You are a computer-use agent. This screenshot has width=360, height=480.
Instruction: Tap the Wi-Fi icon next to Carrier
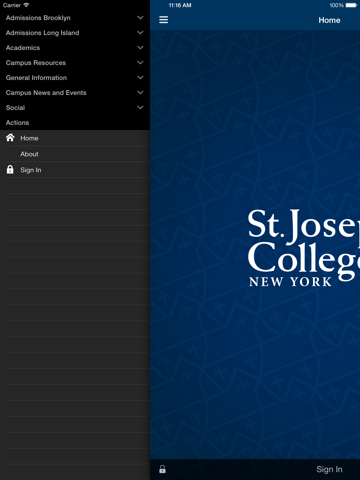click(26, 5)
